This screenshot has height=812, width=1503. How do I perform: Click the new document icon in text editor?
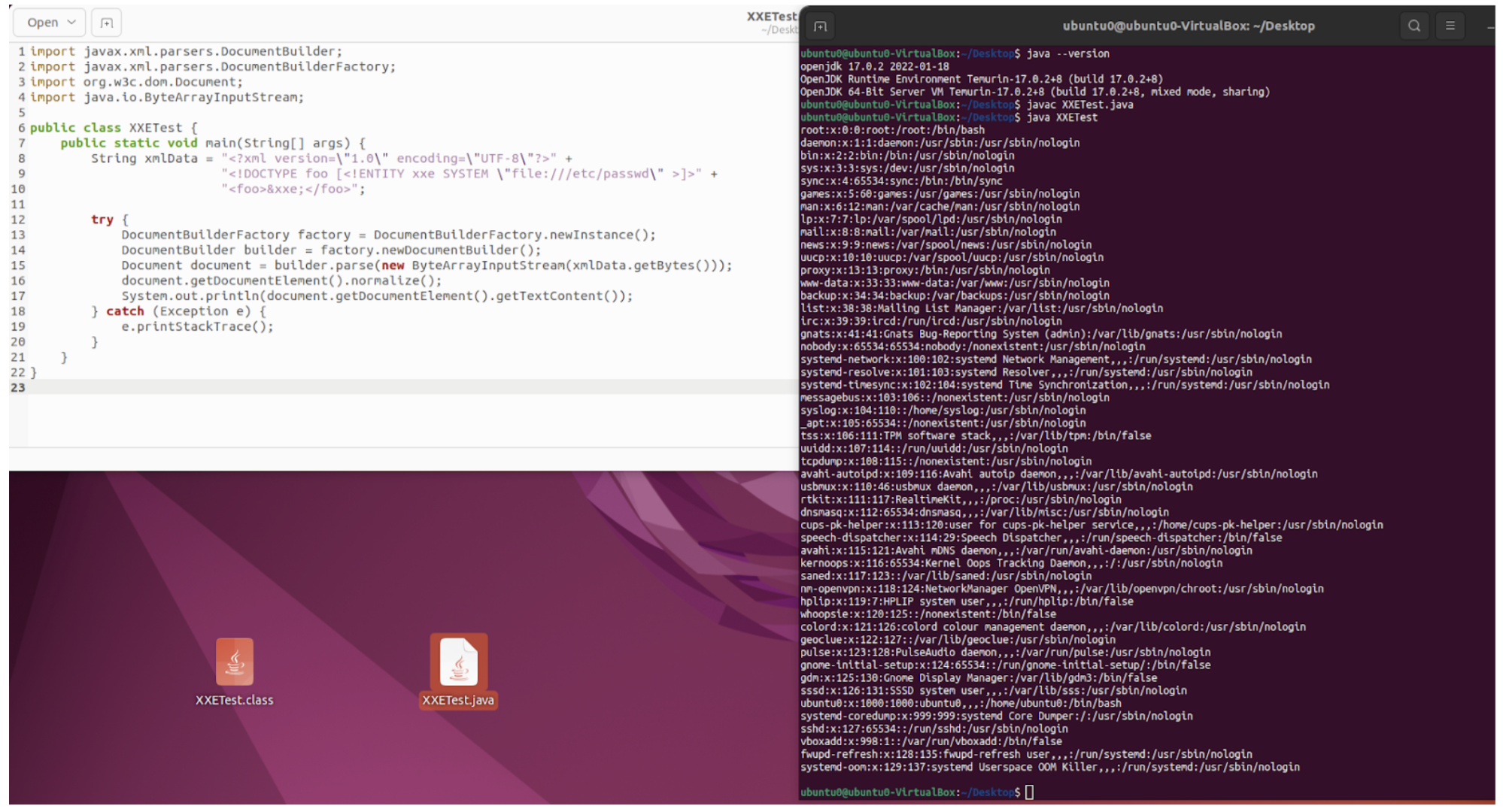coord(106,23)
